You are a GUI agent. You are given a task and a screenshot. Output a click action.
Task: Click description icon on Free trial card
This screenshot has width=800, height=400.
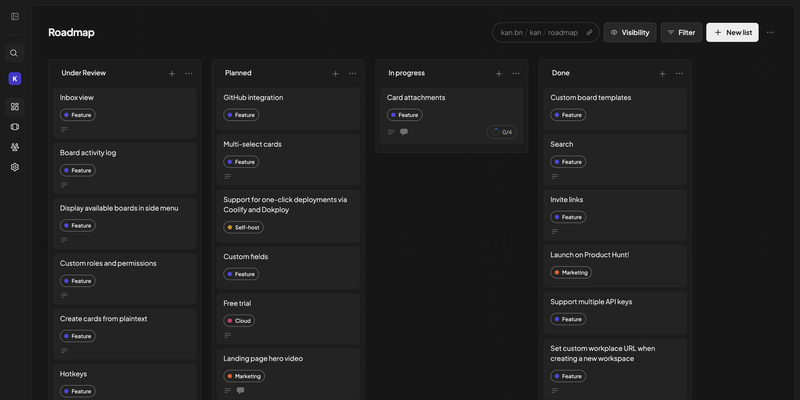228,335
